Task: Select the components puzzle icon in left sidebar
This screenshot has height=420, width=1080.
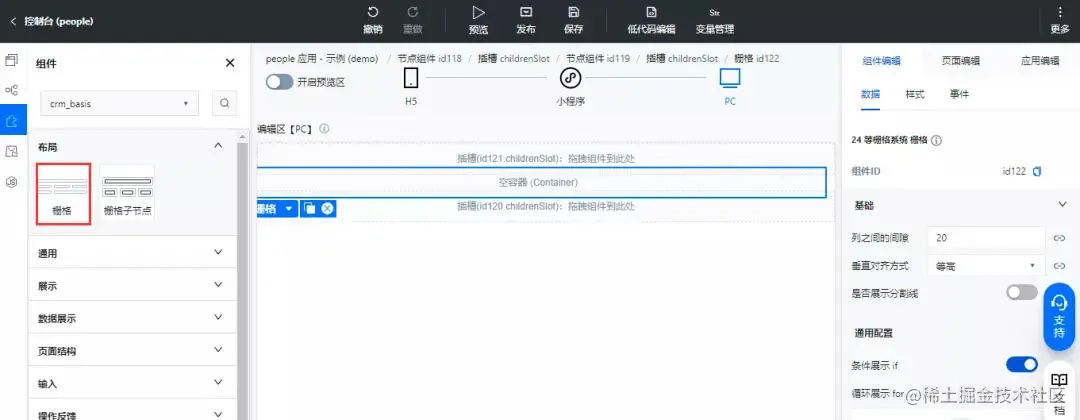Action: tap(12, 121)
